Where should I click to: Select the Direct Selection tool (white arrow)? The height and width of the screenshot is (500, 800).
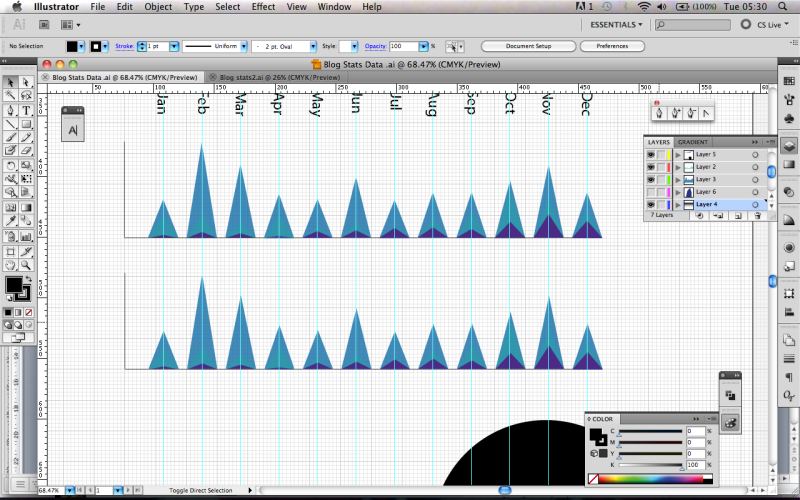click(26, 82)
